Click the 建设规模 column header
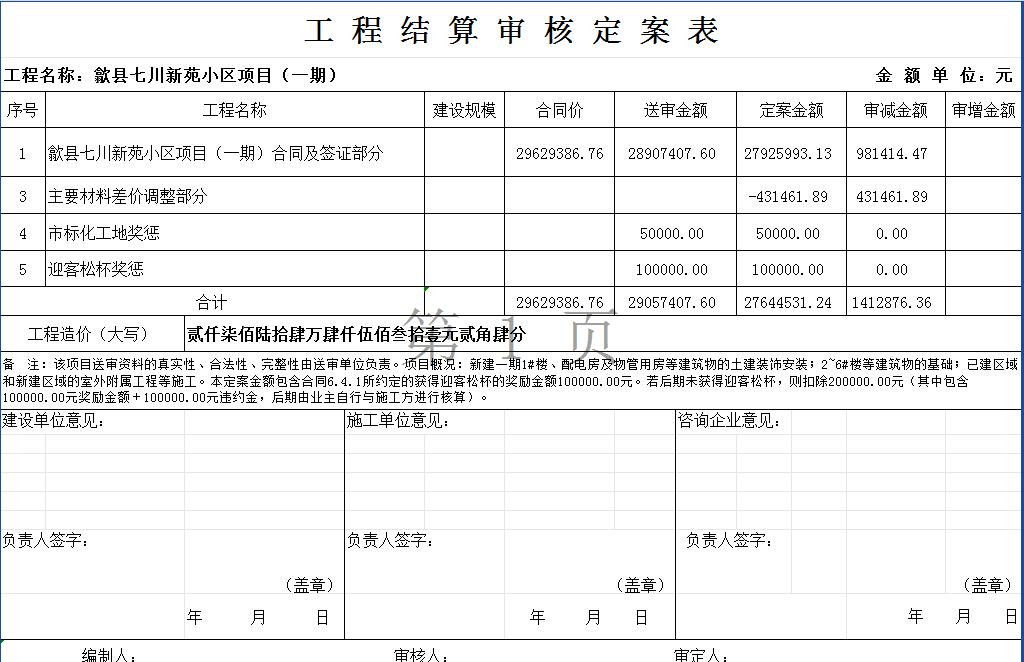 465,110
